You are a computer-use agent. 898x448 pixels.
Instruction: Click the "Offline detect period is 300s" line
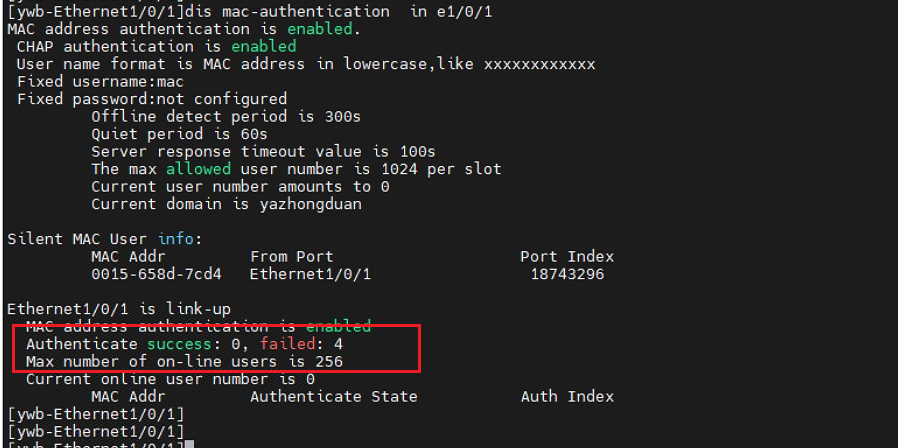click(x=225, y=116)
